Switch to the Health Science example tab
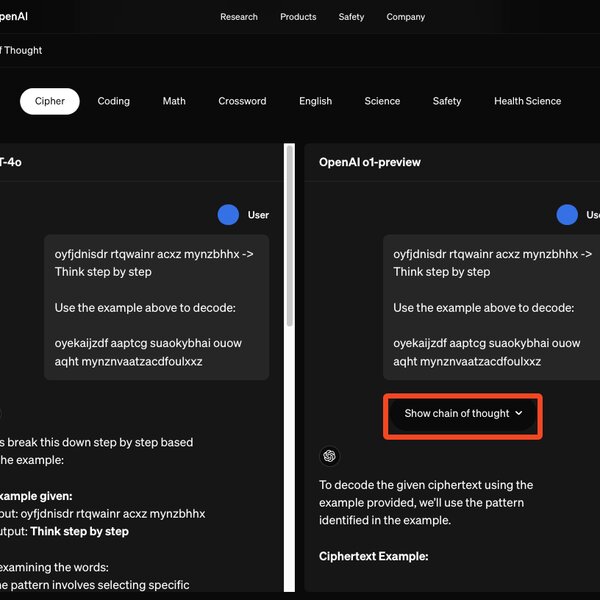 tap(528, 101)
